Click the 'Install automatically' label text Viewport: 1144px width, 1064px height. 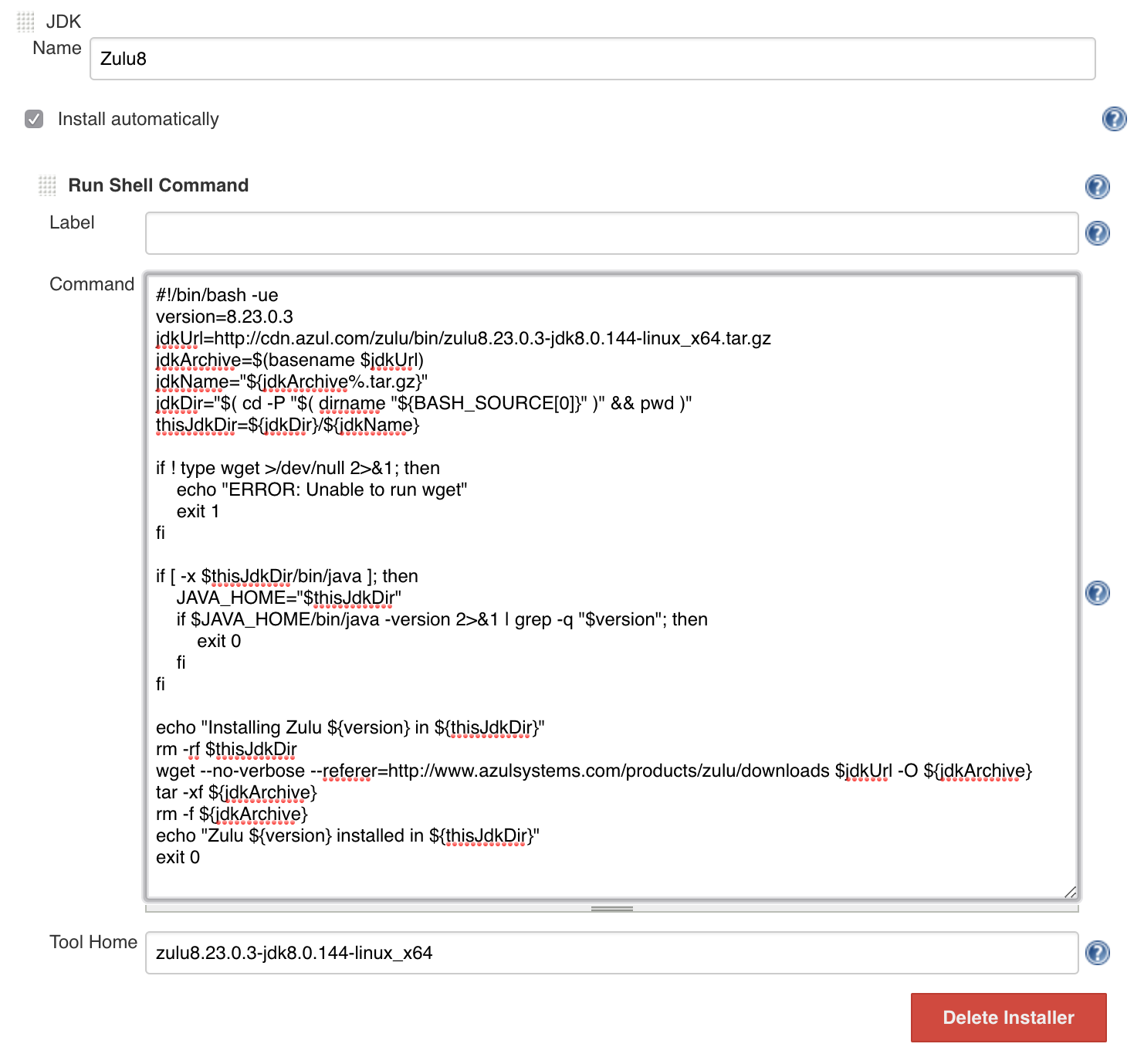[138, 119]
